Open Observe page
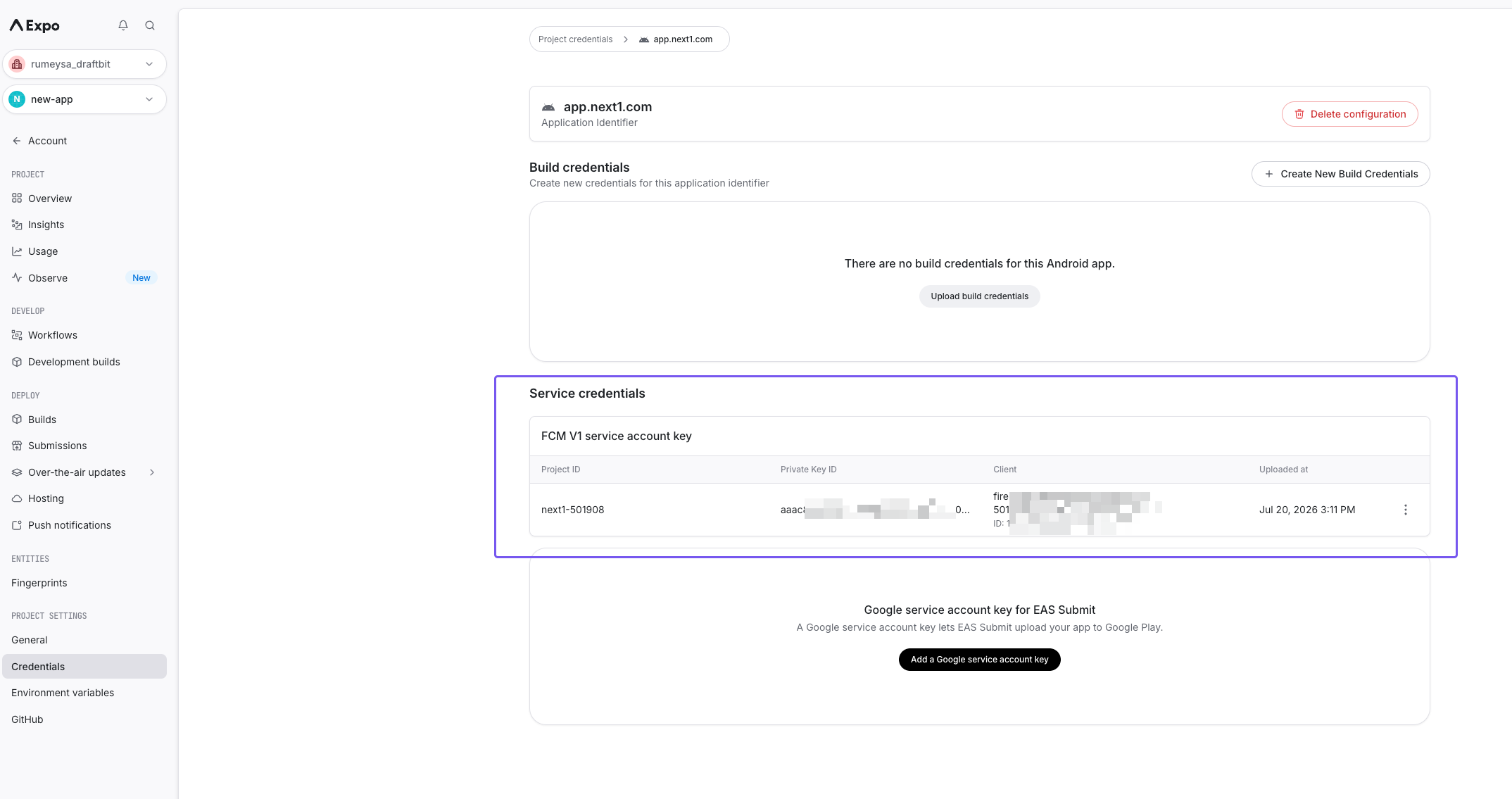The height and width of the screenshot is (799, 1512). 48,278
